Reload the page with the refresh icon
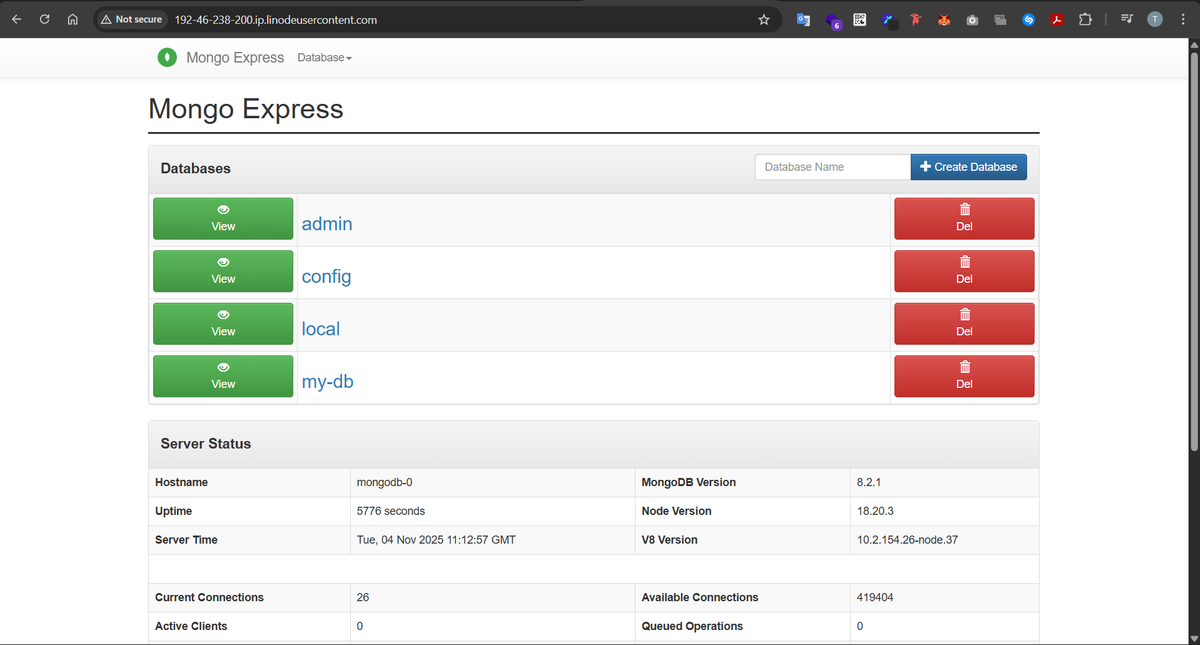Image resolution: width=1200 pixels, height=645 pixels. coord(46,19)
